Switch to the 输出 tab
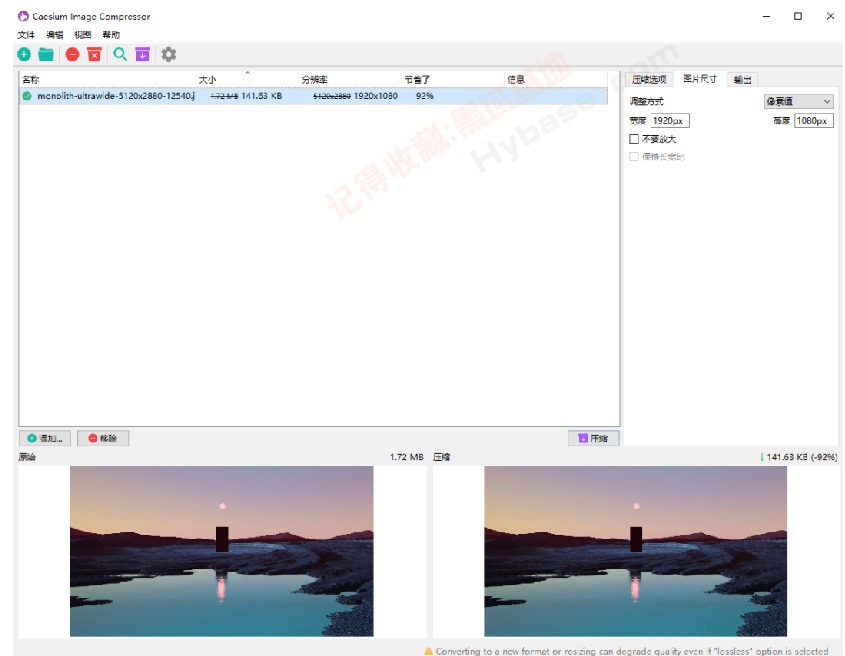The height and width of the screenshot is (656, 845). tap(742, 80)
